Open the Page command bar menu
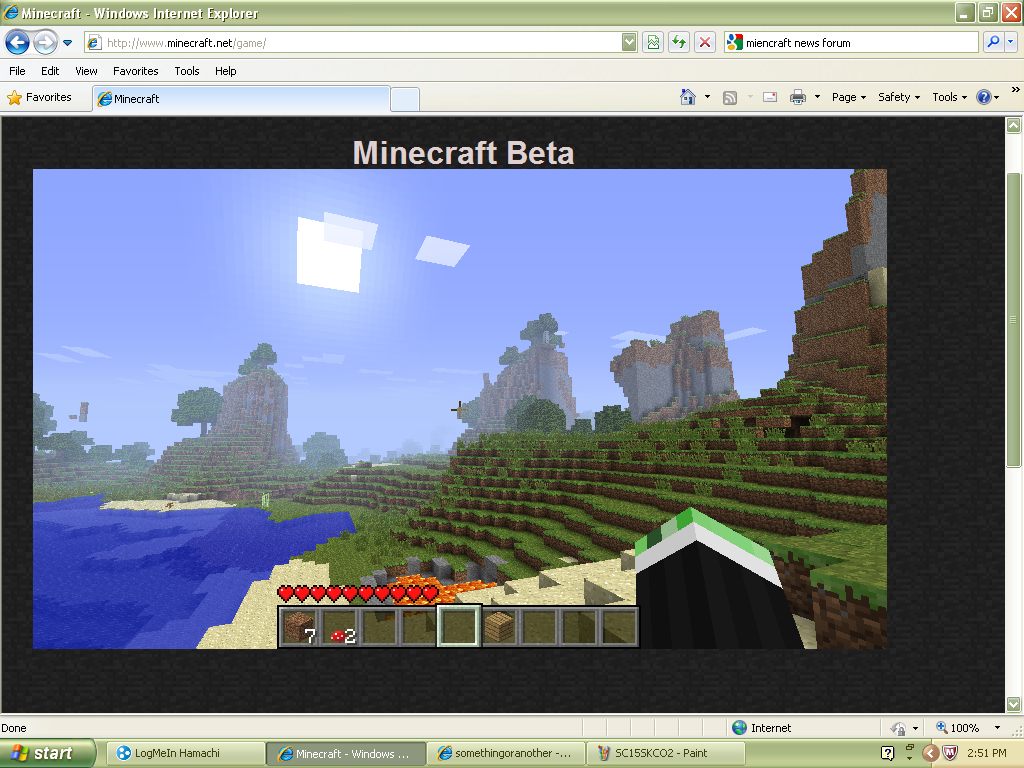 pos(849,97)
